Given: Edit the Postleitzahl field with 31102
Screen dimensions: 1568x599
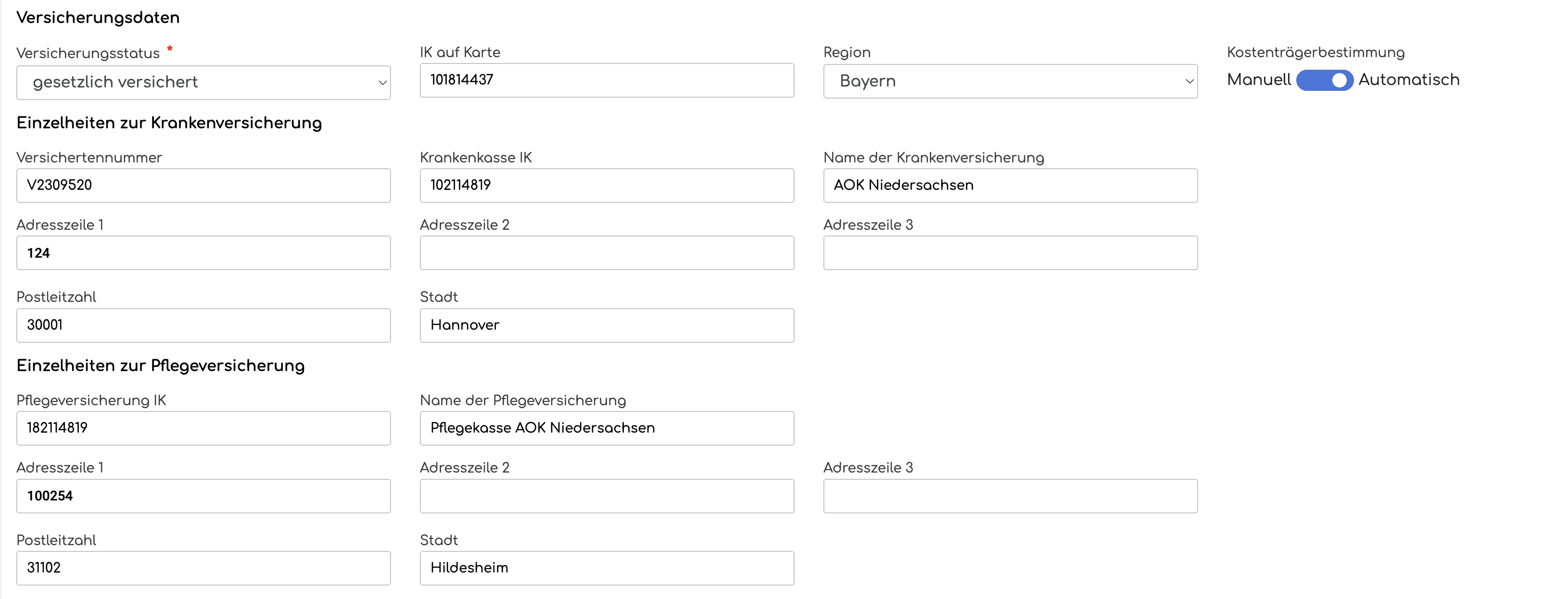Looking at the screenshot, I should click(x=203, y=568).
